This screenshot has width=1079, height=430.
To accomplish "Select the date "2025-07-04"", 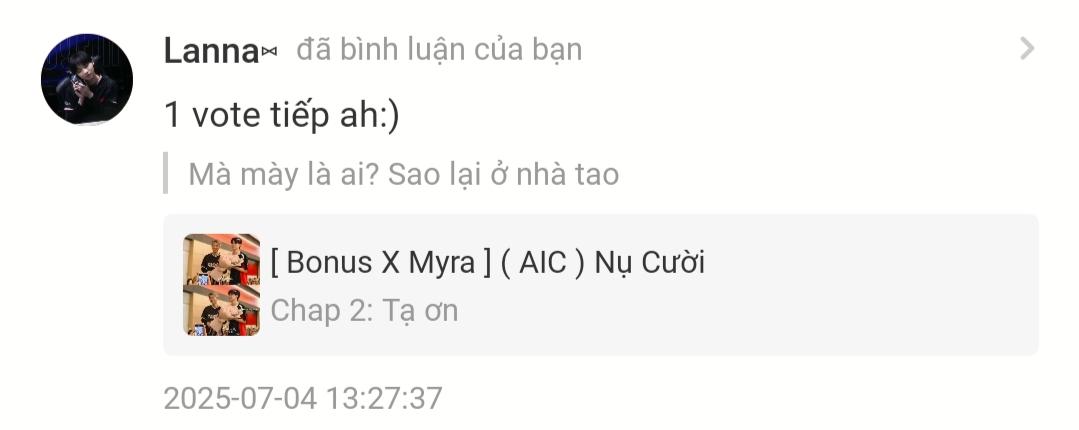I will pyautogui.click(x=240, y=398).
